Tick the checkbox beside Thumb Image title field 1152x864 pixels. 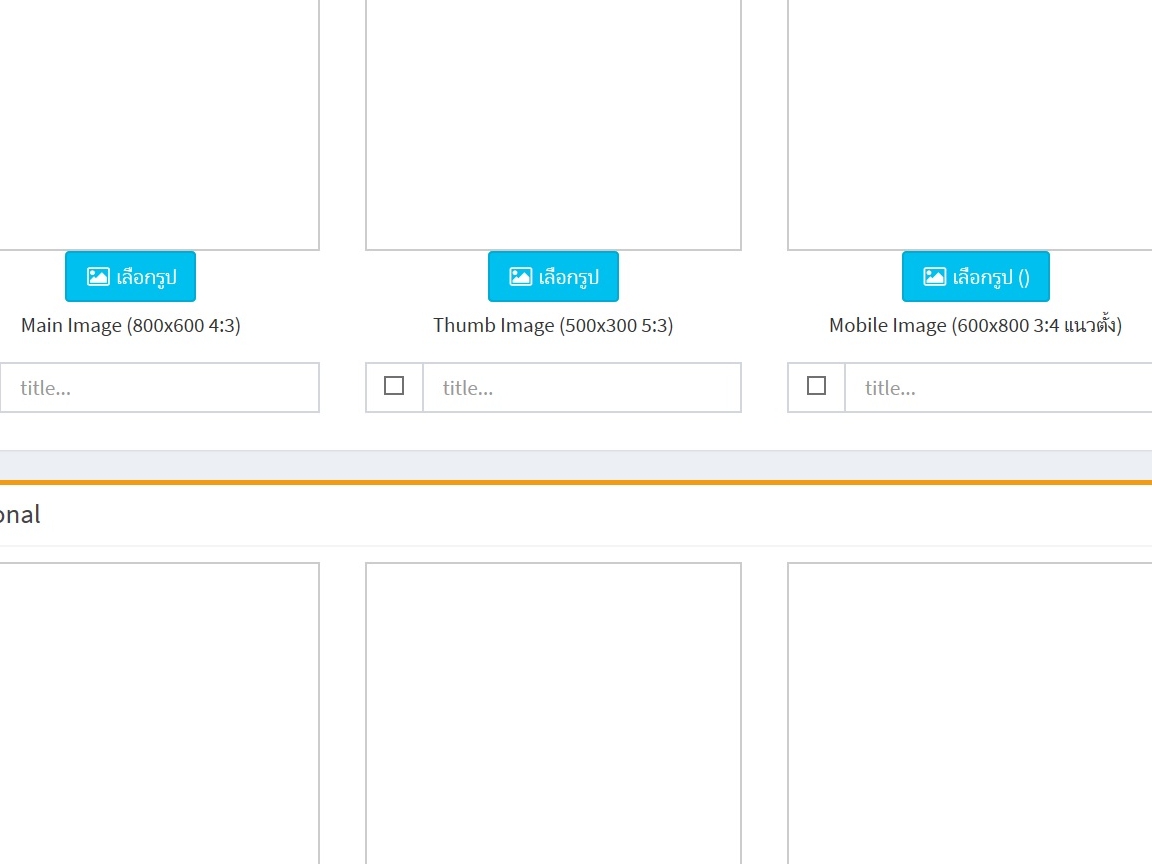394,386
